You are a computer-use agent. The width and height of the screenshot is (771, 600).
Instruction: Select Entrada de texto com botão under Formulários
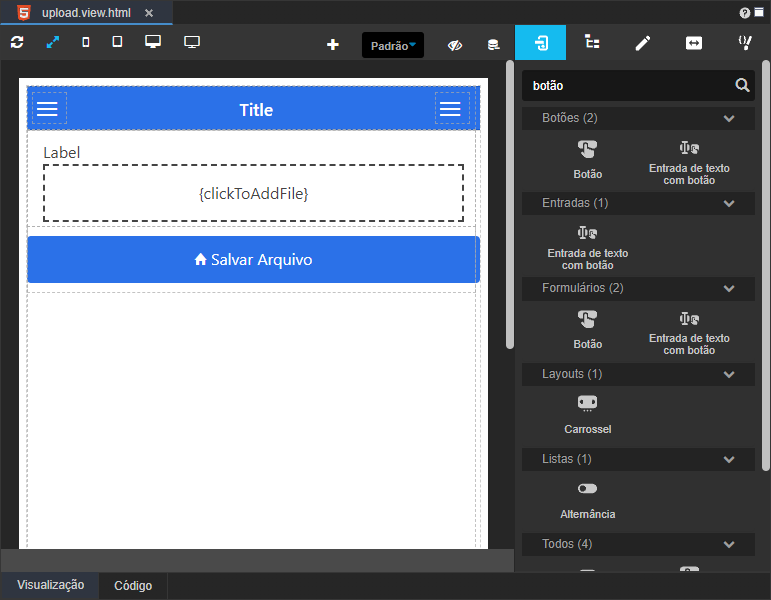pyautogui.click(x=689, y=333)
